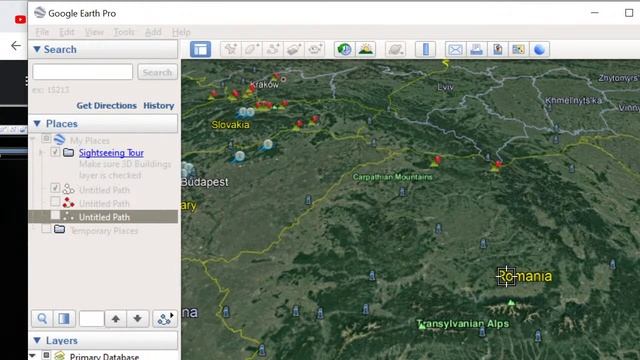Image resolution: width=640 pixels, height=360 pixels.
Task: Toggle the My Places checkbox
Action: pos(46,139)
